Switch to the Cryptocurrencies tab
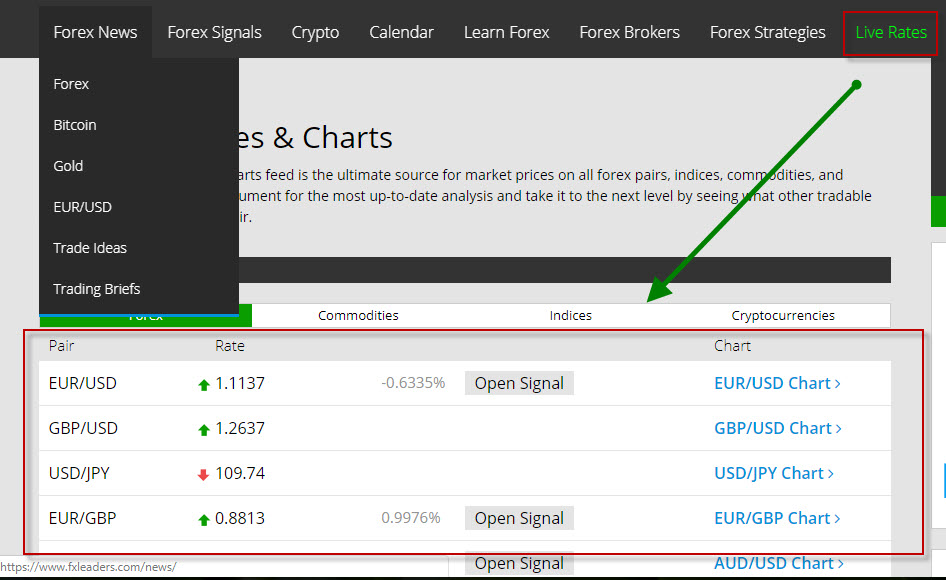 tap(783, 315)
